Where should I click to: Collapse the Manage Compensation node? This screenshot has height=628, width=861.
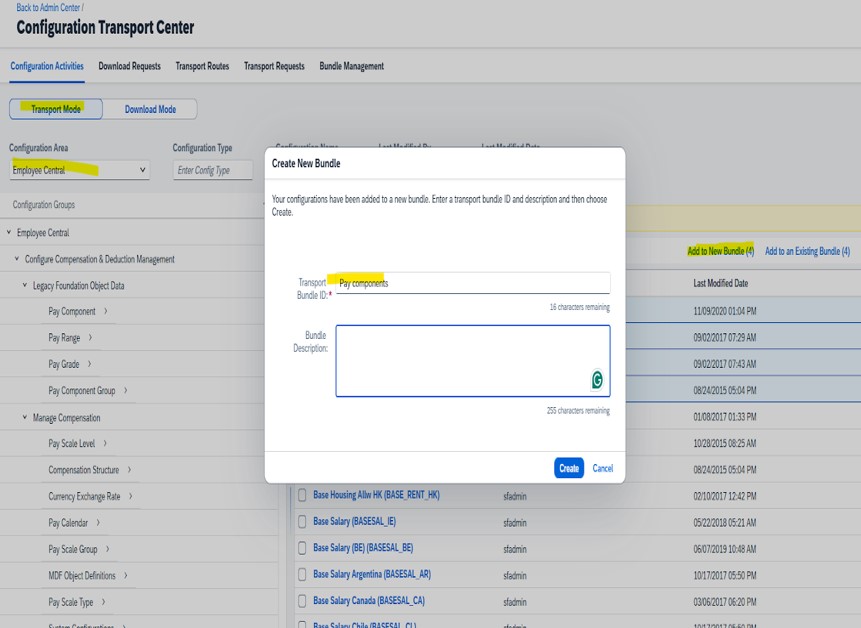coord(25,418)
